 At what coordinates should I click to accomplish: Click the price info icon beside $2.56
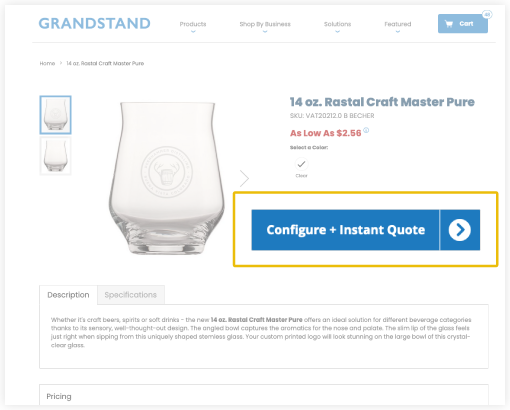point(366,130)
